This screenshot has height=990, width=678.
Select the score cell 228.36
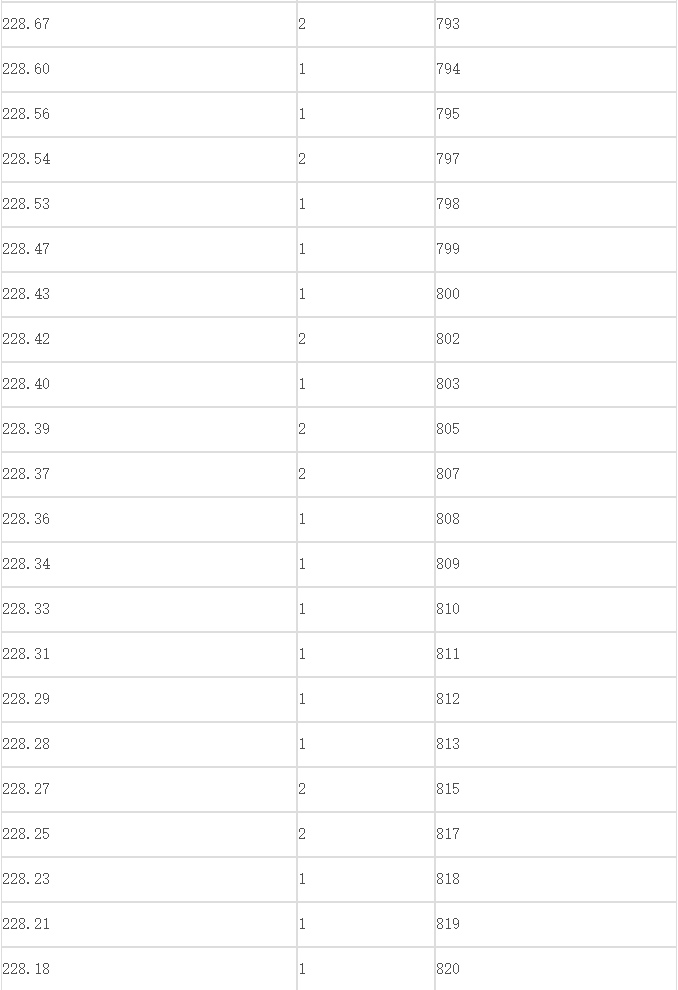(x=149, y=520)
